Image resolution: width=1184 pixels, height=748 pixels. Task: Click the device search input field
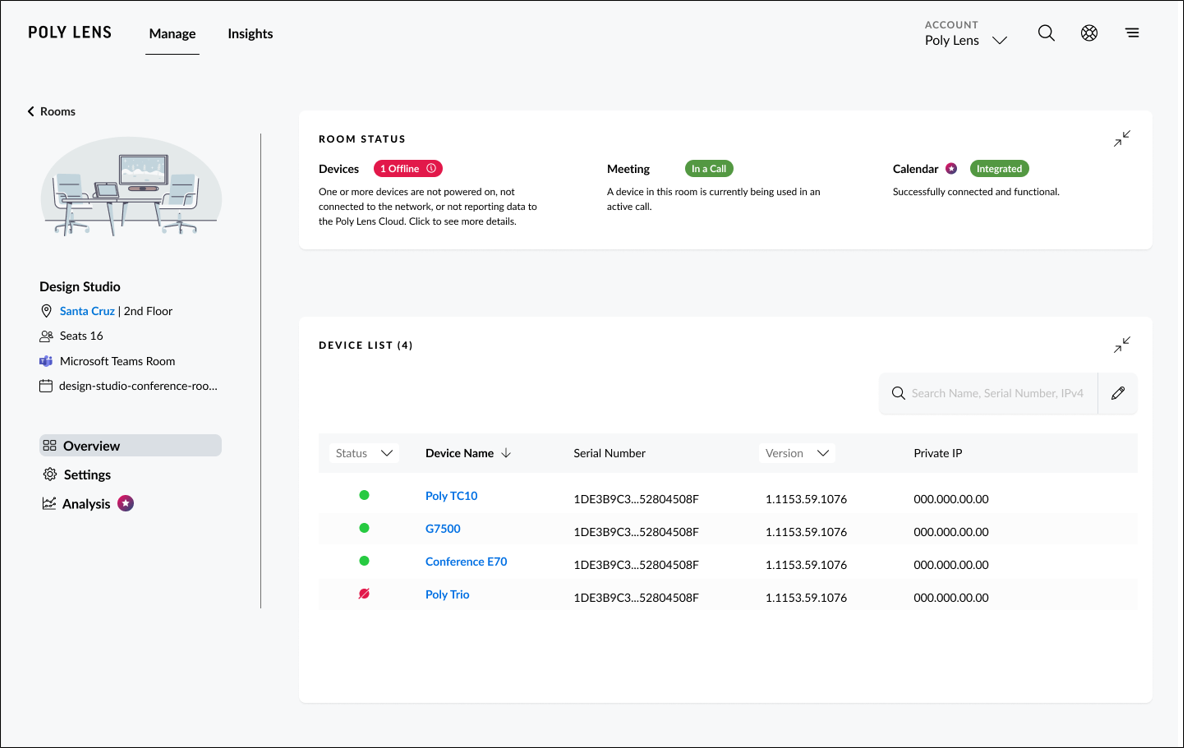point(990,393)
